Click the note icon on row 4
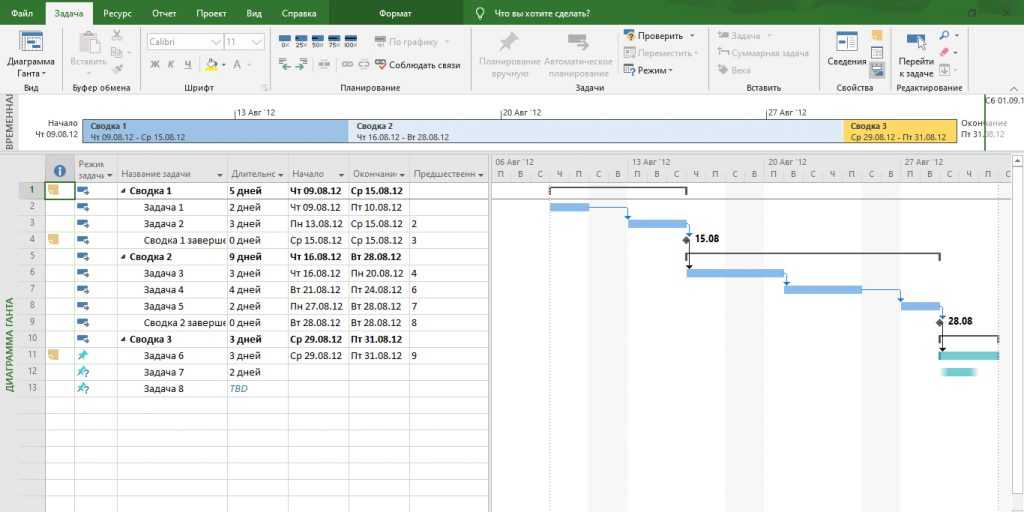Image resolution: width=1024 pixels, height=512 pixels. 53,239
